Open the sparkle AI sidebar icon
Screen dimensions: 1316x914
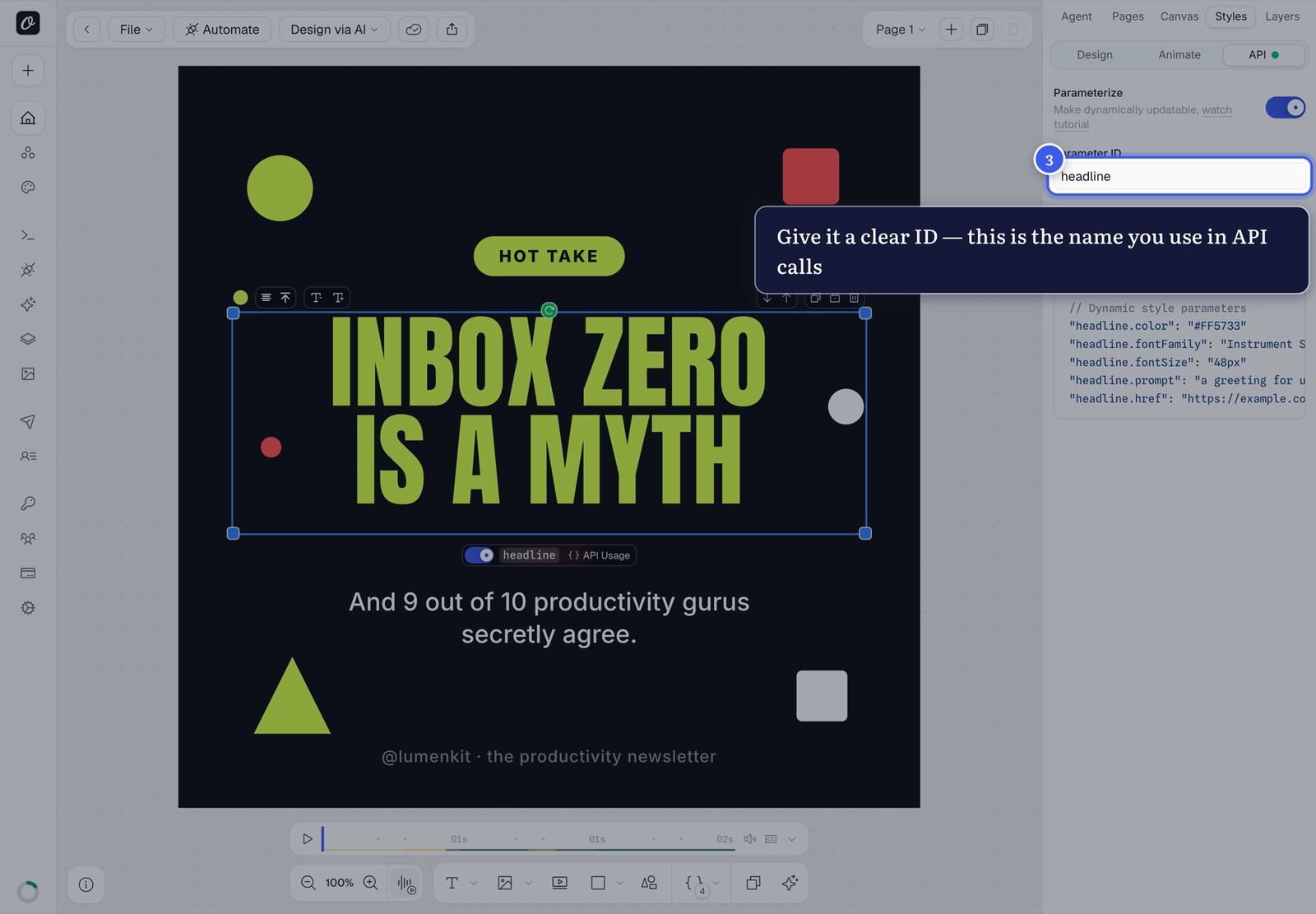tap(28, 304)
